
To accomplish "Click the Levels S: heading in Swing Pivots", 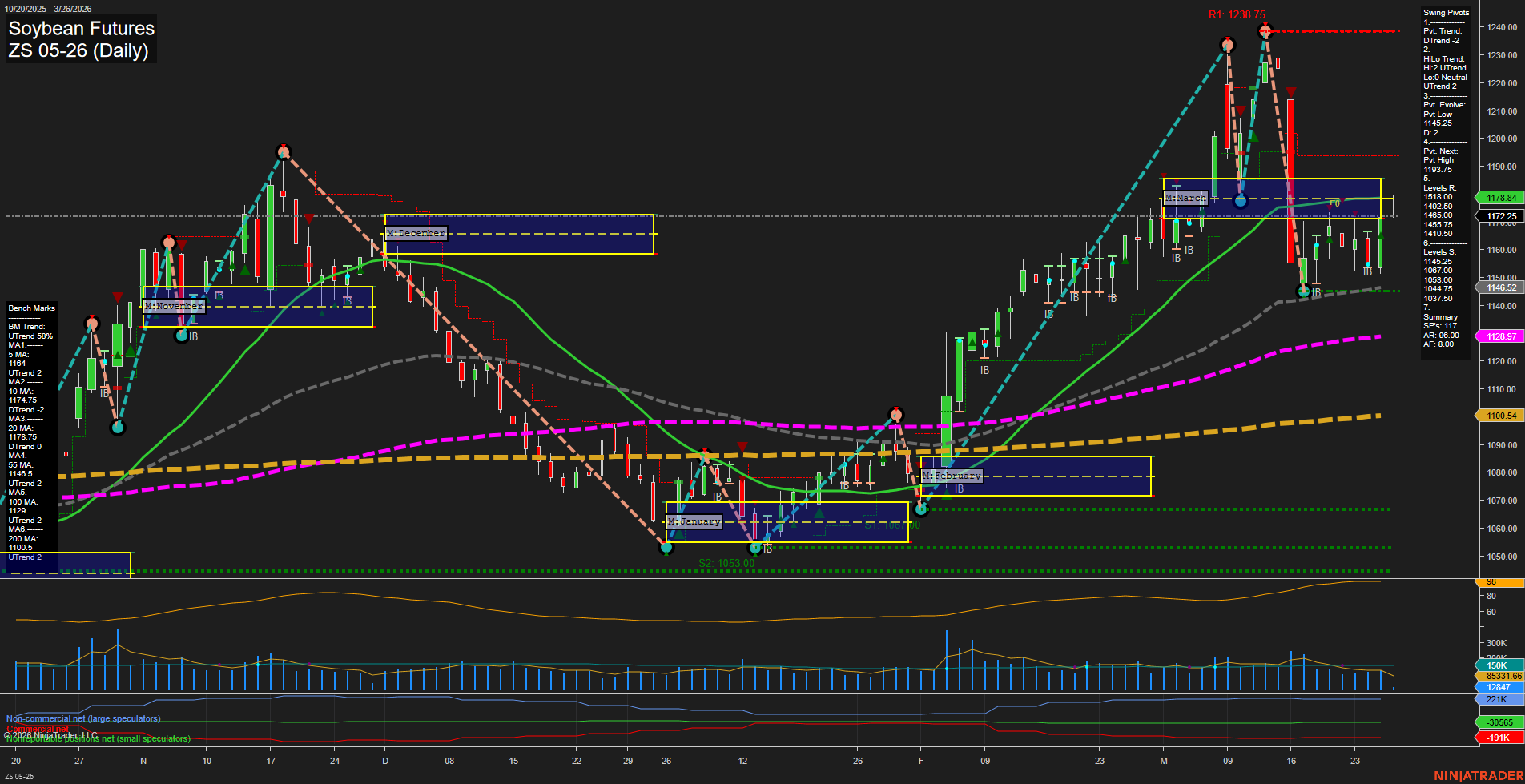I will (1440, 252).
